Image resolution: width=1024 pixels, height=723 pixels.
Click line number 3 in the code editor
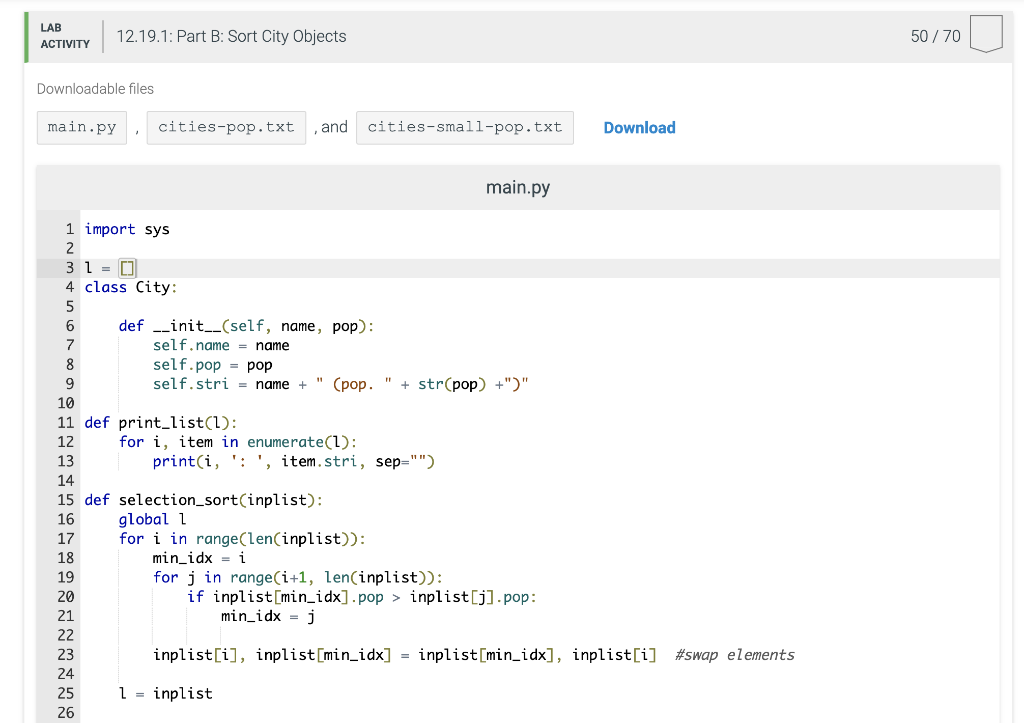tap(69, 267)
